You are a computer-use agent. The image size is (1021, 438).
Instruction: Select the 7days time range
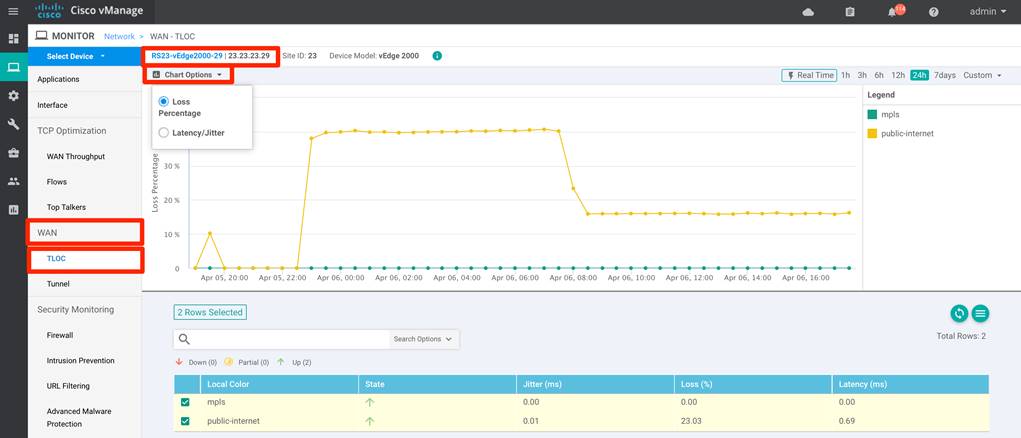tap(945, 75)
